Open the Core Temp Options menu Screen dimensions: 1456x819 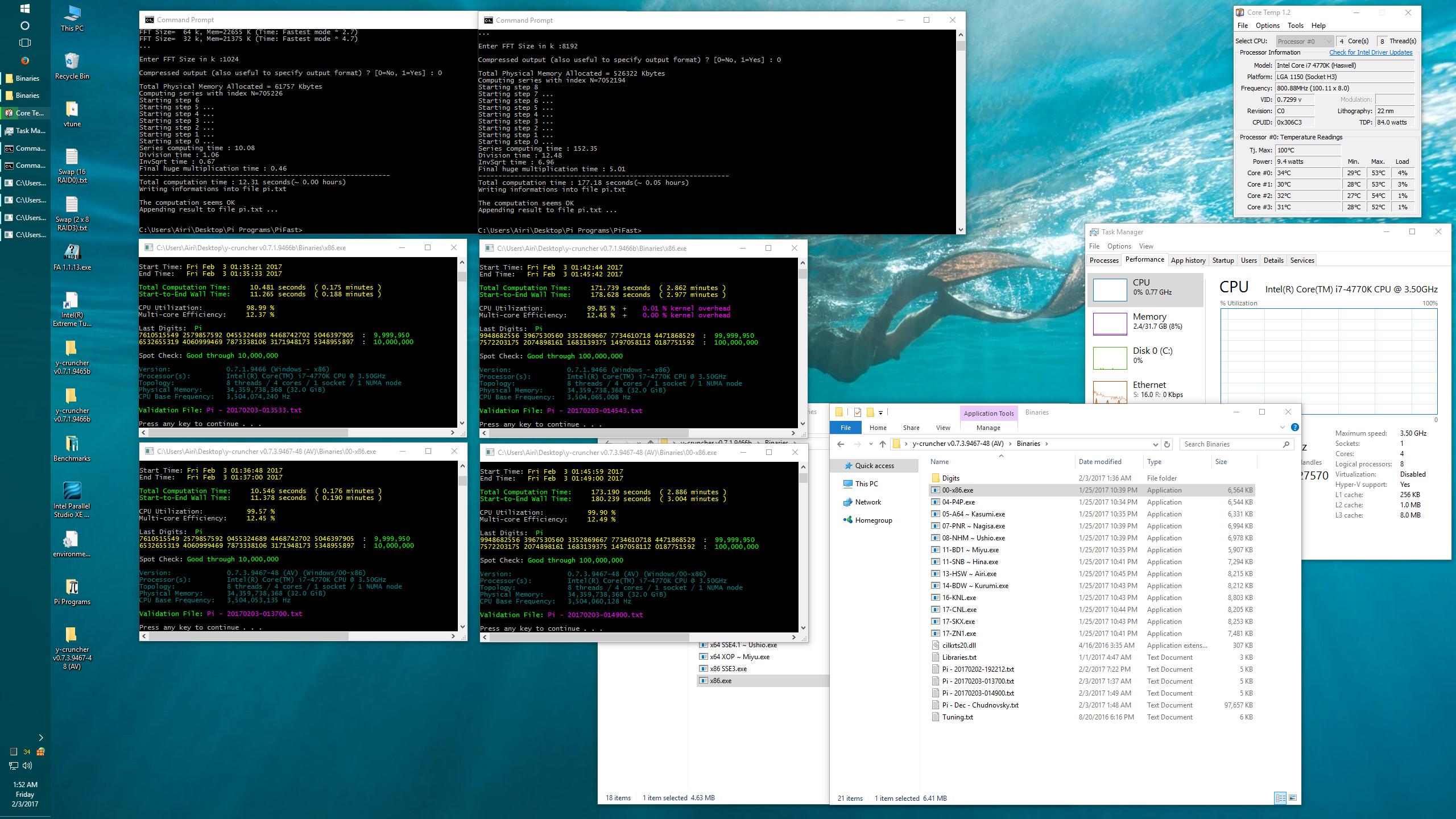coord(1267,26)
